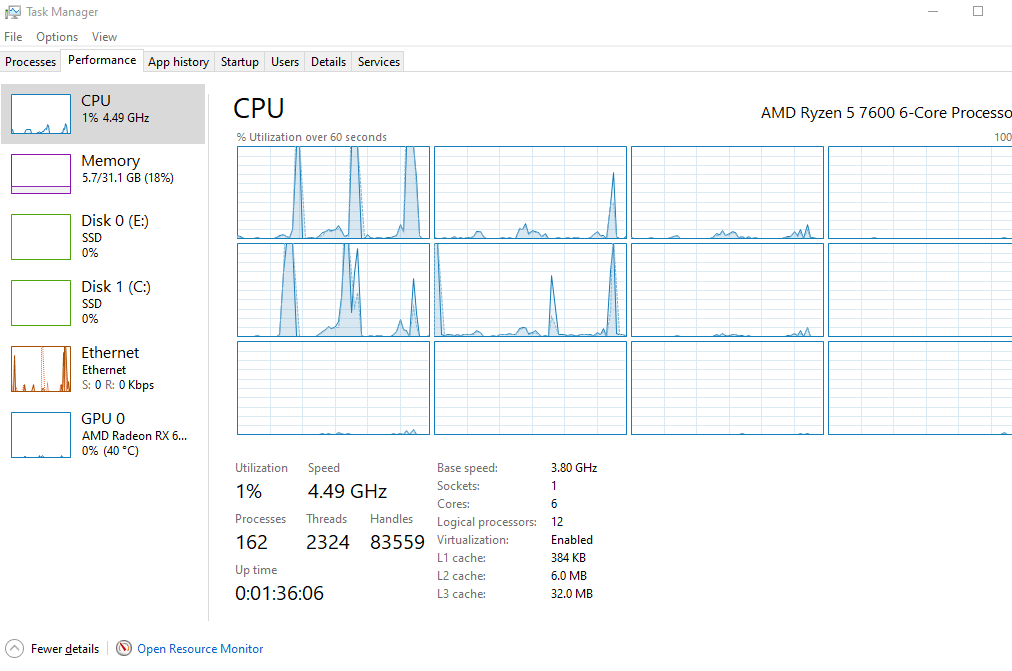Viewport: 1012px width, 671px height.
Task: Click the 4.49 GHz speed value
Action: tap(347, 491)
